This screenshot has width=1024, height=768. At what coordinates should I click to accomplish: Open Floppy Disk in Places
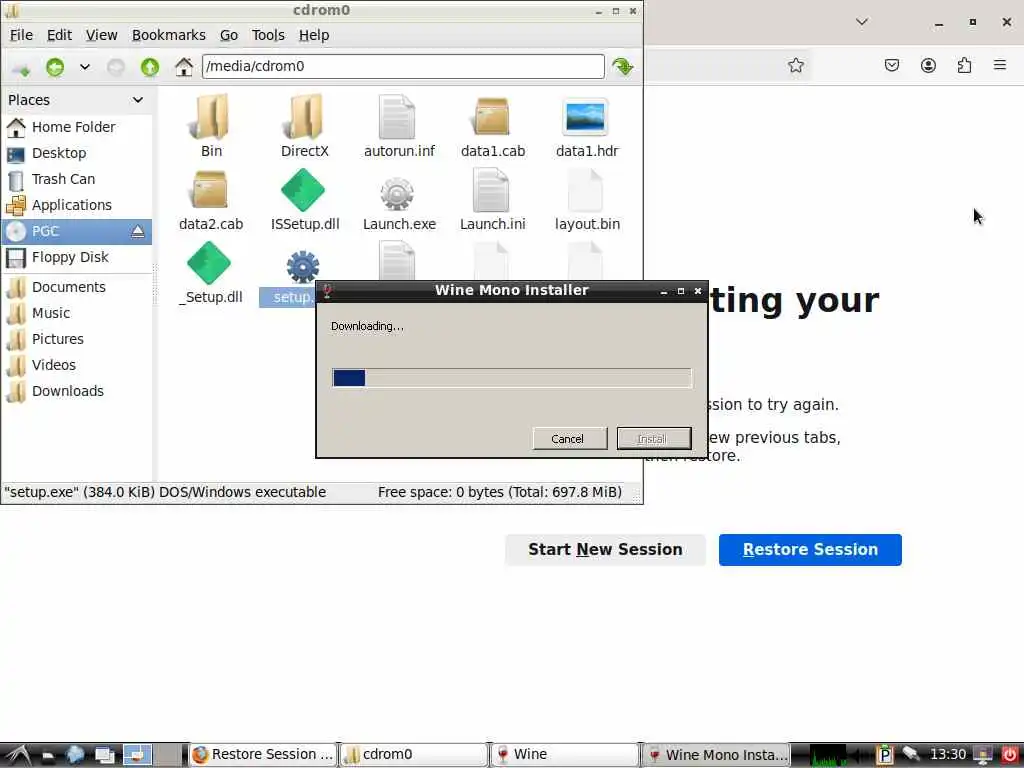coord(76,258)
